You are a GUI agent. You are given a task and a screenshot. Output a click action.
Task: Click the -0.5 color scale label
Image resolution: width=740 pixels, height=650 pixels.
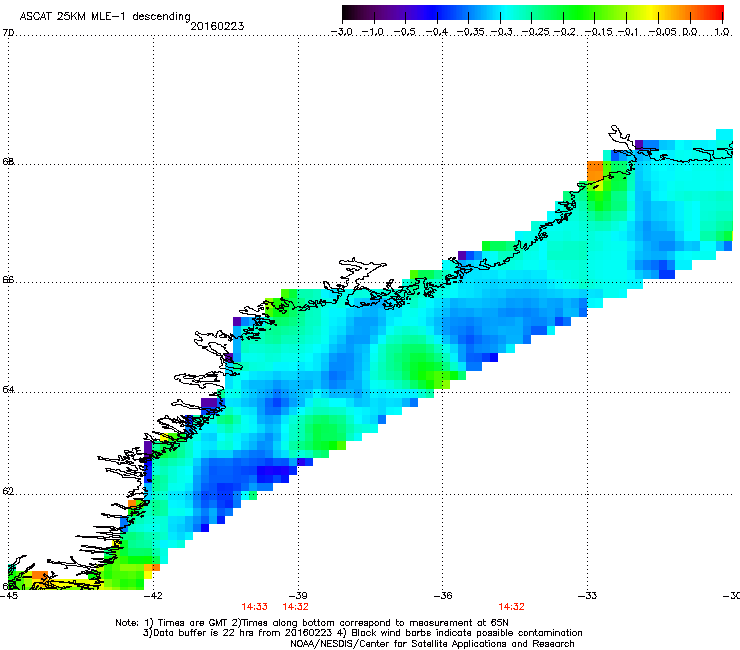coord(405,32)
